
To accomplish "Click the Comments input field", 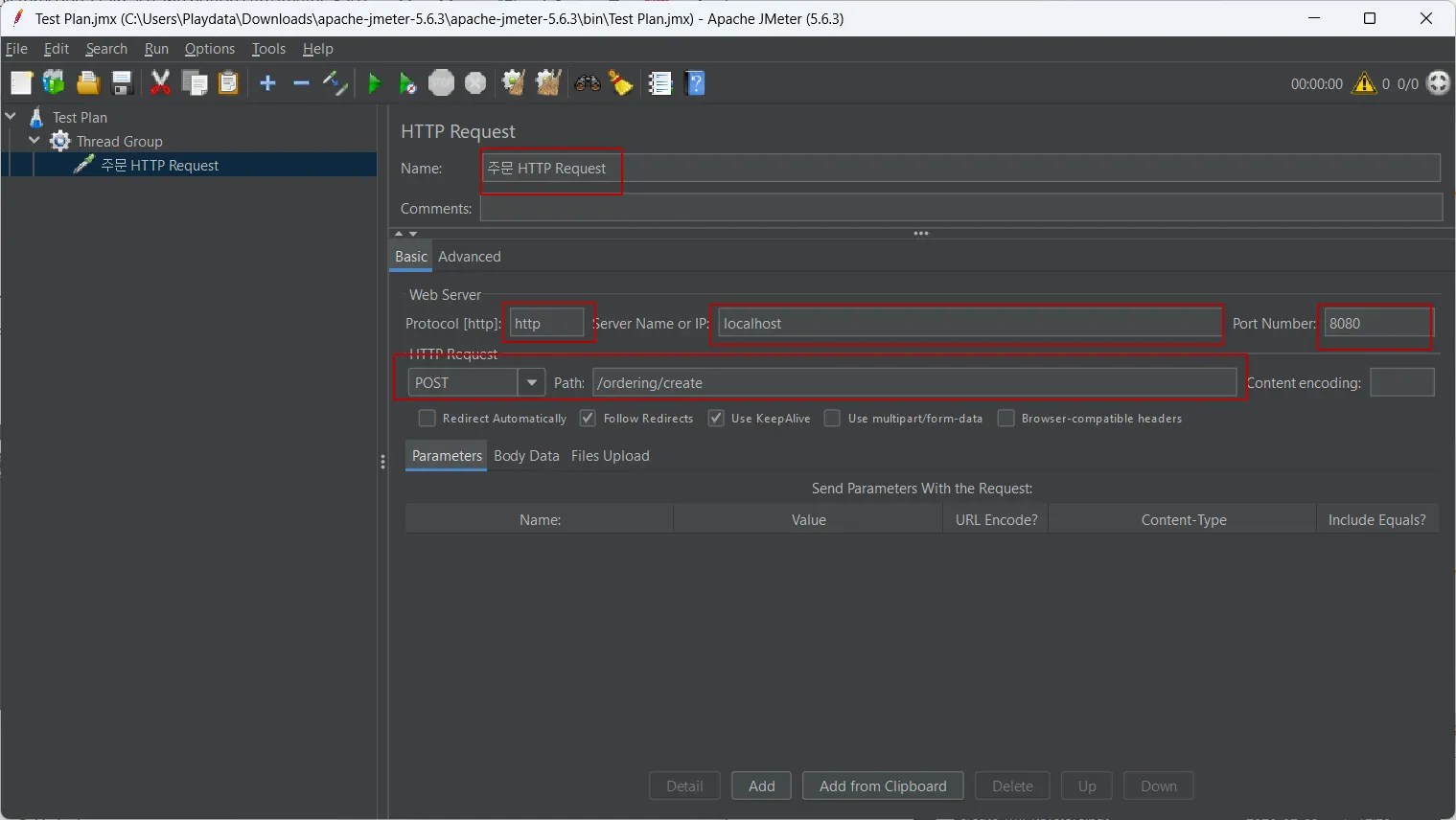I will coord(961,208).
